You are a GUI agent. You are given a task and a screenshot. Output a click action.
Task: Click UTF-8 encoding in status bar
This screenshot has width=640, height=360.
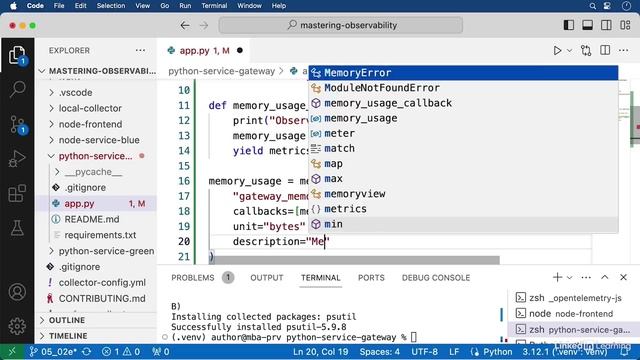[424, 352]
